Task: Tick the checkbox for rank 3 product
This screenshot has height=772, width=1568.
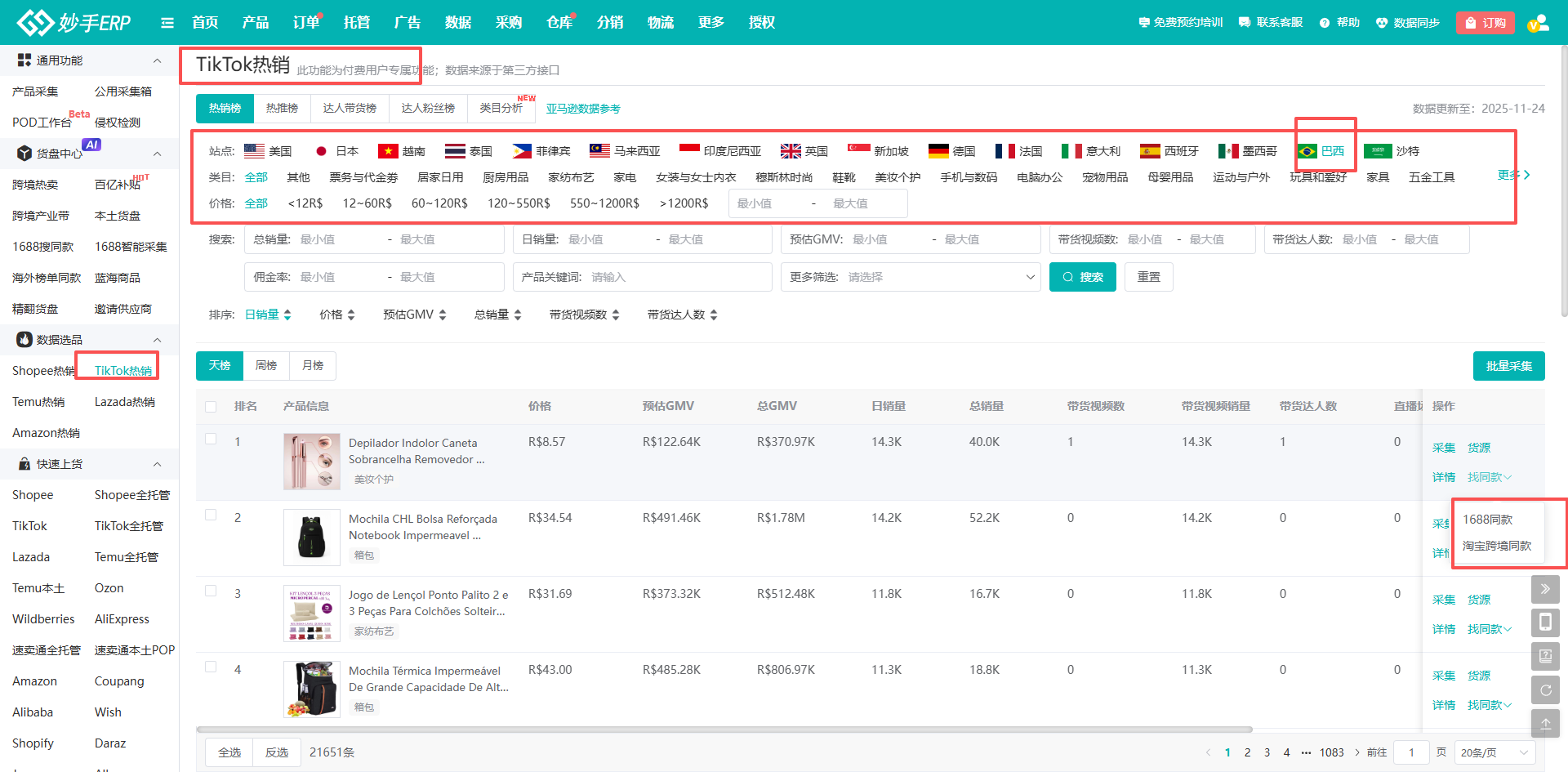Action: [x=211, y=591]
